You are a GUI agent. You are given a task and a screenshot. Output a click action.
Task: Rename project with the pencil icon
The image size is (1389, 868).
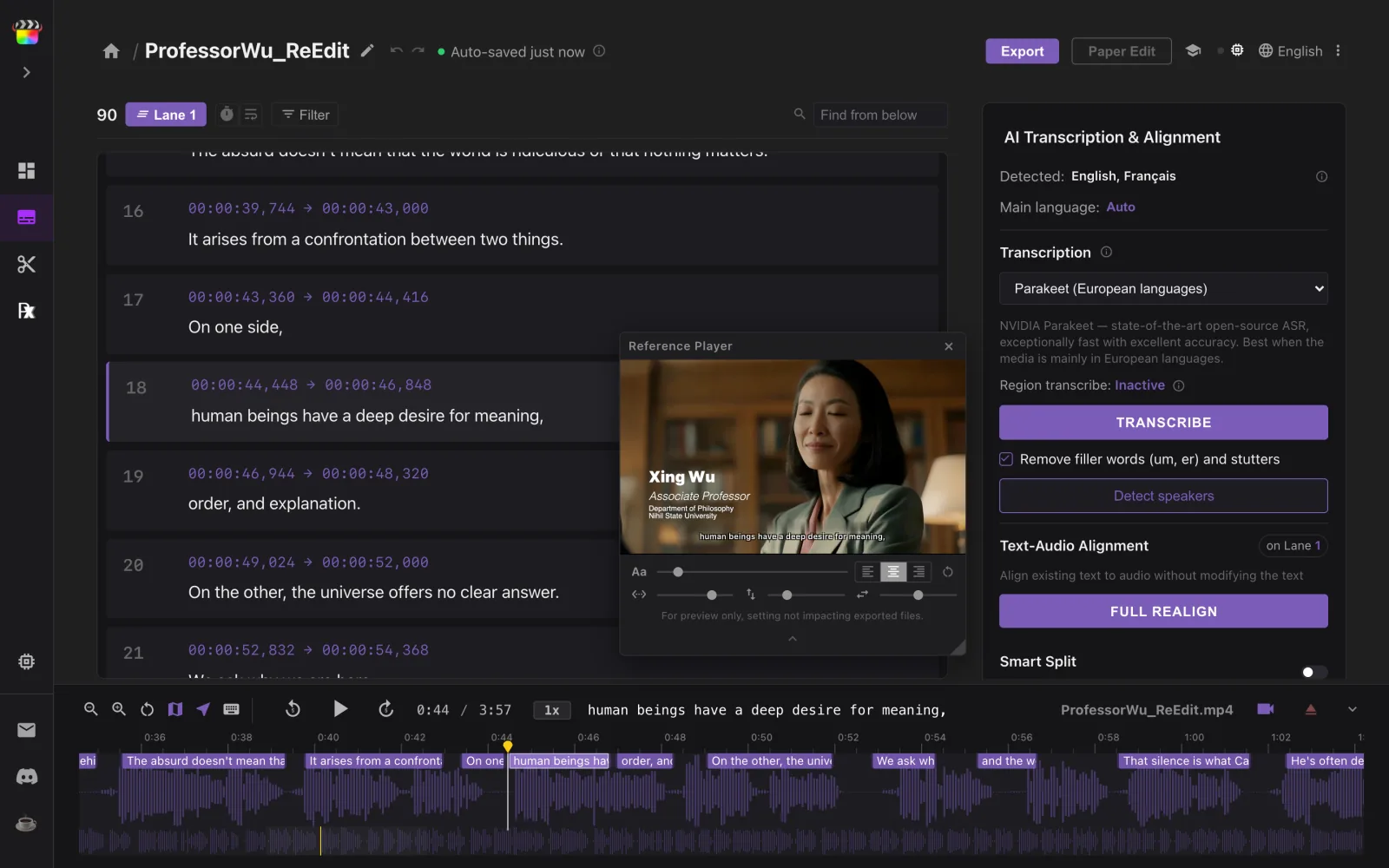click(367, 50)
